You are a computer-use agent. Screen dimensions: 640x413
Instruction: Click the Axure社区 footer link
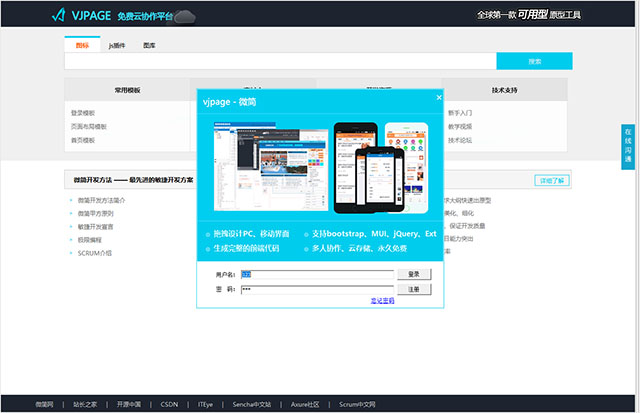click(305, 404)
